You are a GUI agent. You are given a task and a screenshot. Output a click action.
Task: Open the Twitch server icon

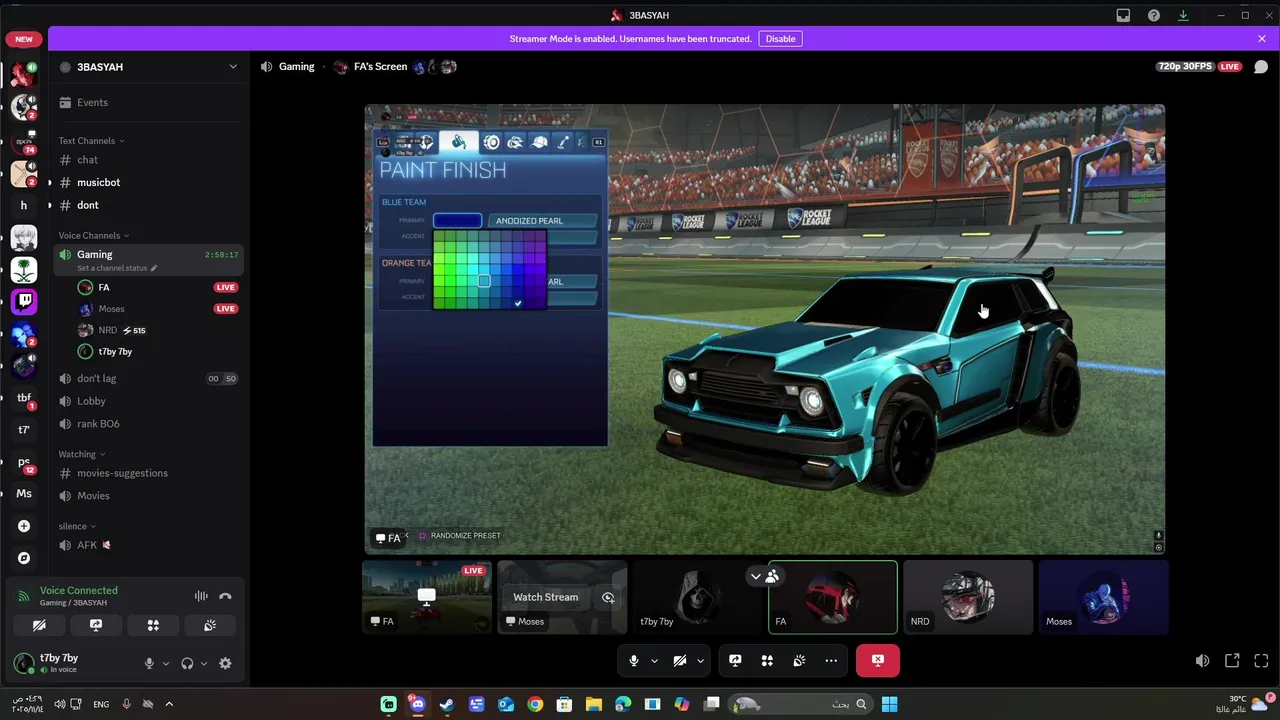point(24,301)
